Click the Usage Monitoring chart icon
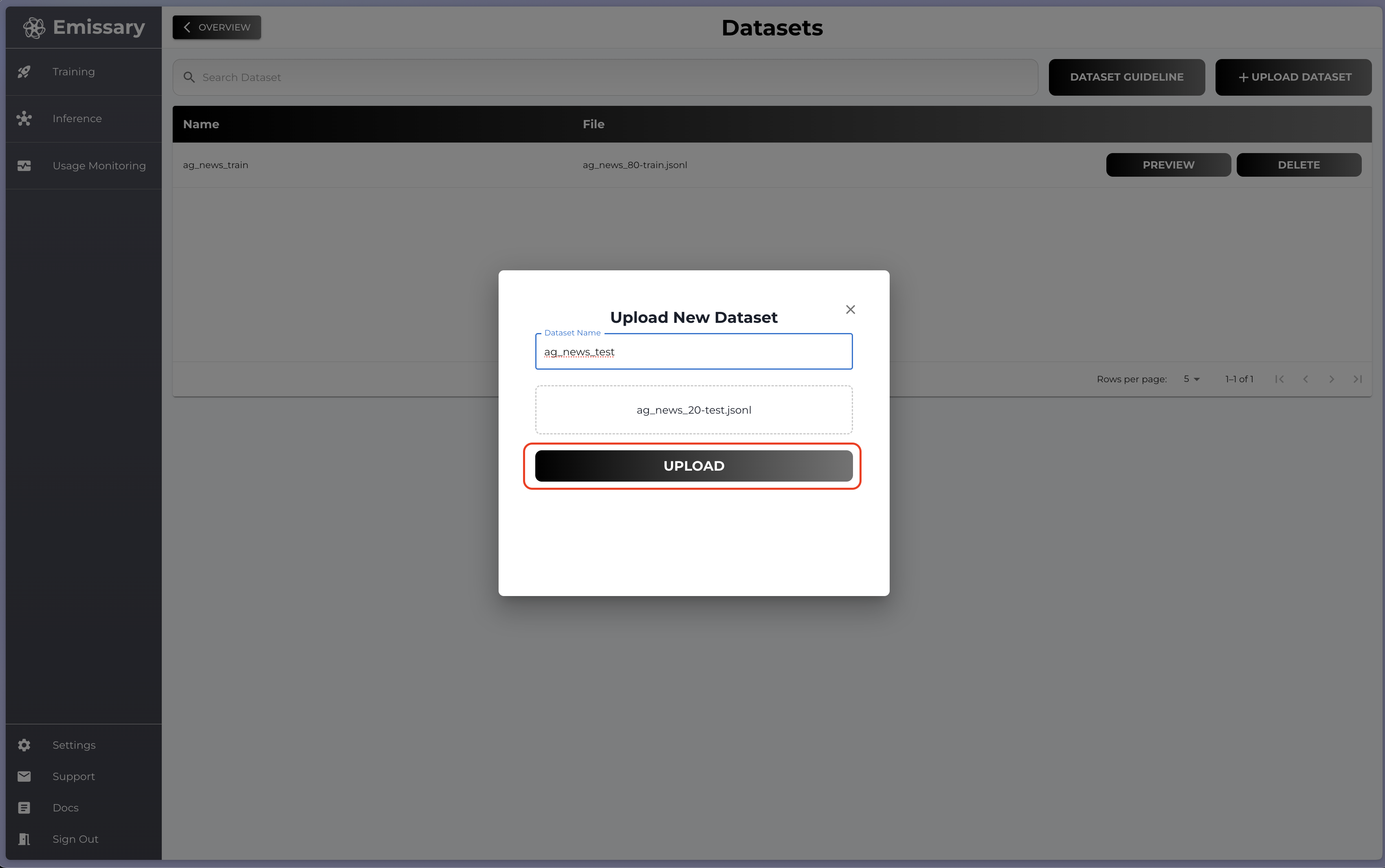Viewport: 1385px width, 868px height. pyautogui.click(x=24, y=165)
